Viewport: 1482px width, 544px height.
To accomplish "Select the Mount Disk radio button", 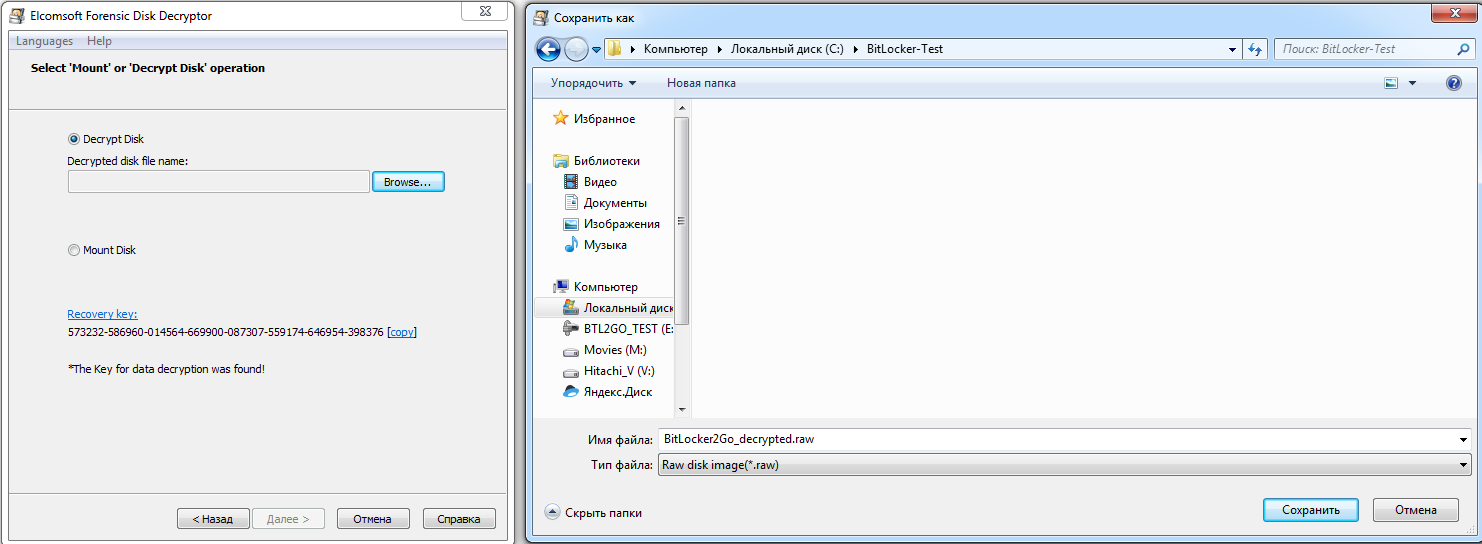I will tap(74, 250).
